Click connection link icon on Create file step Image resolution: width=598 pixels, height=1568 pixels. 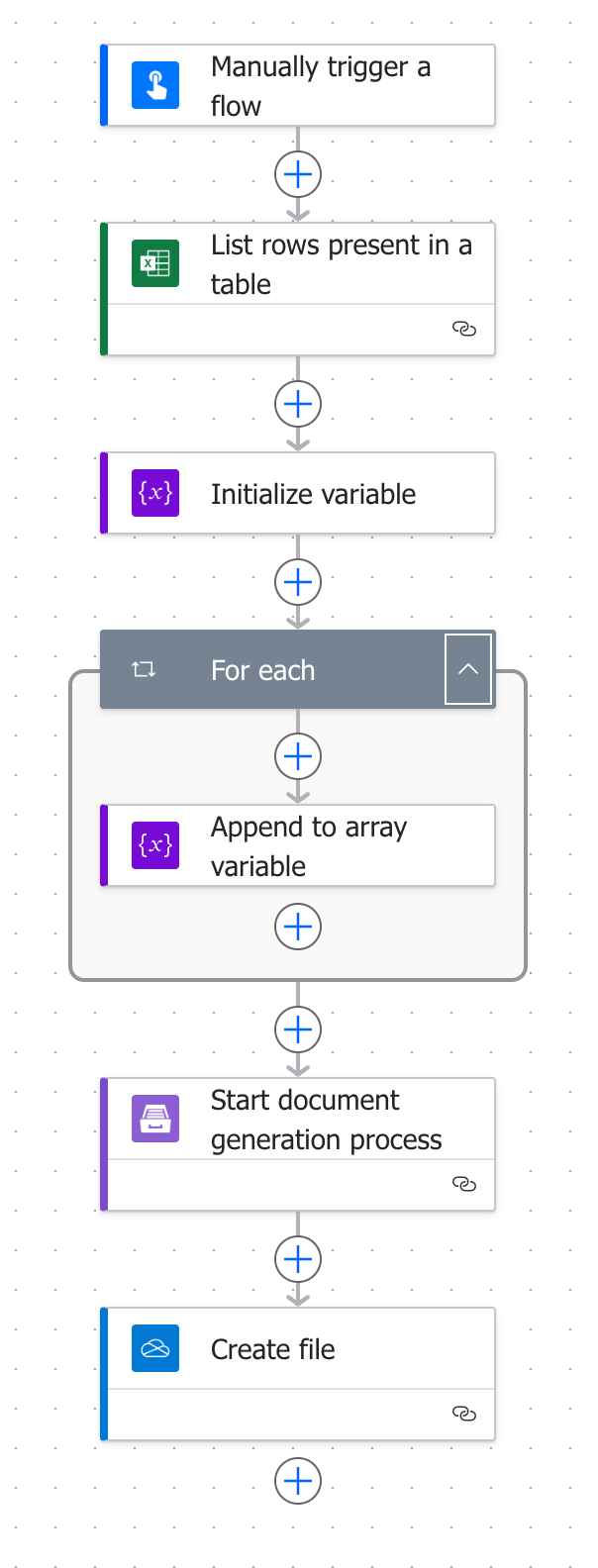463,1414
